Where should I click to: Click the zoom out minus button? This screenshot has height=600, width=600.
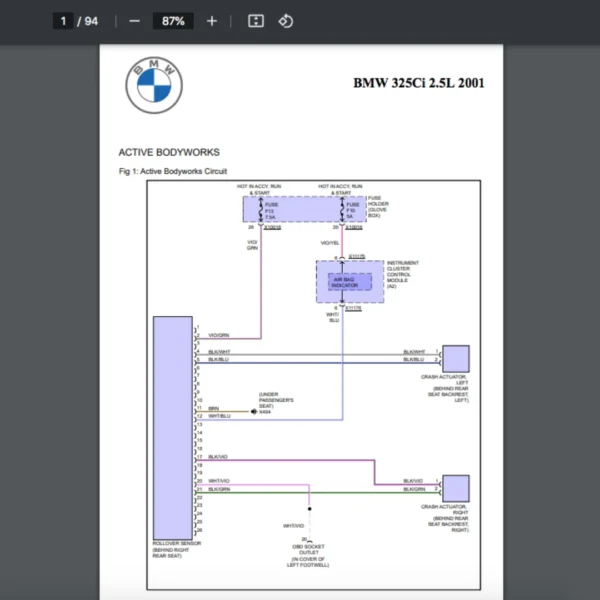coord(134,21)
